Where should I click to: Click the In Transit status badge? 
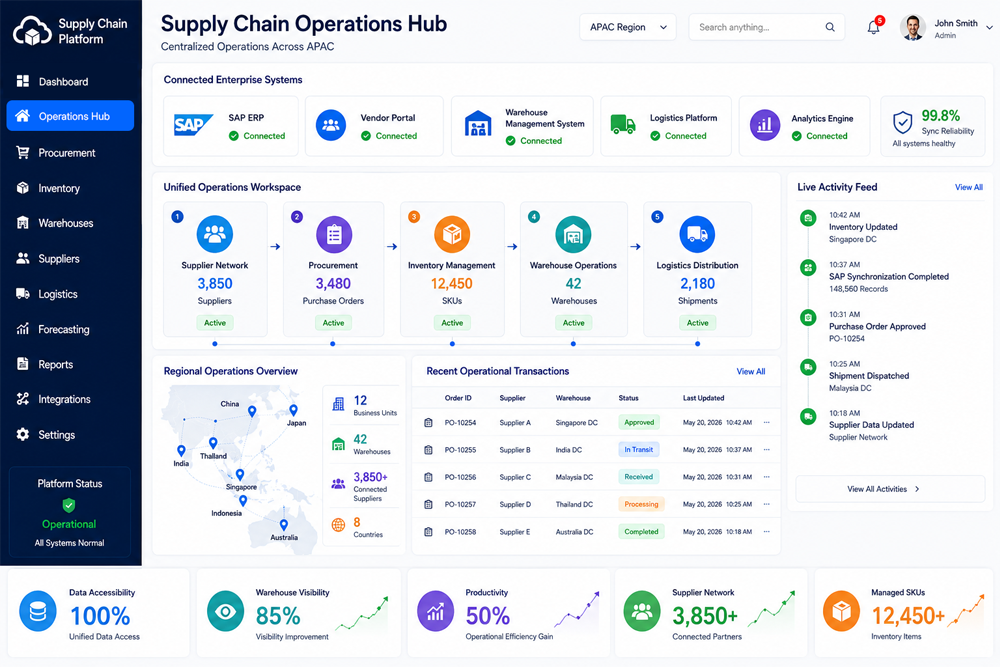[638, 450]
